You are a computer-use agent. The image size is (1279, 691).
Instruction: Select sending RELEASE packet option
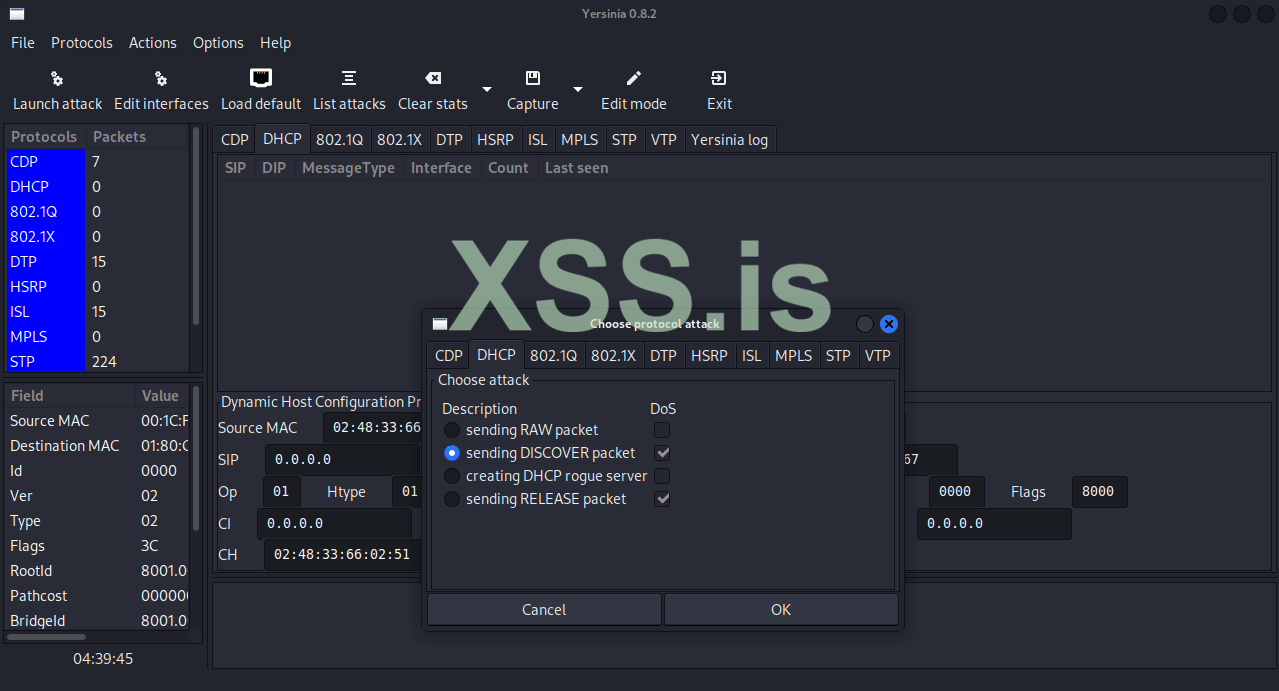pos(535,499)
